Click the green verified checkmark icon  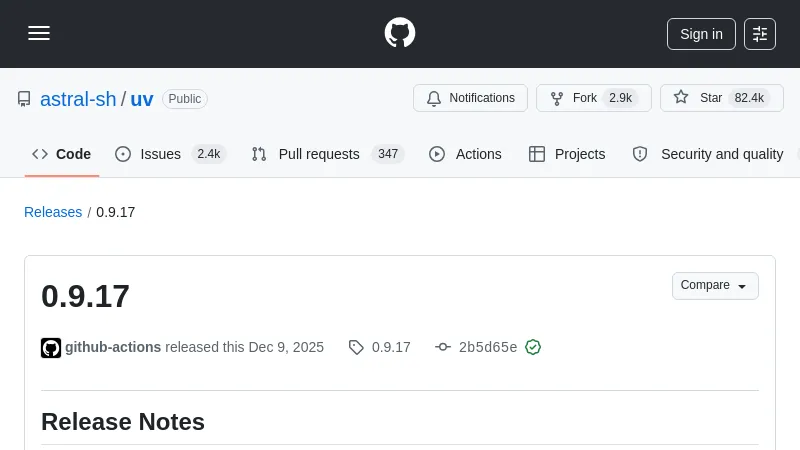tap(533, 347)
